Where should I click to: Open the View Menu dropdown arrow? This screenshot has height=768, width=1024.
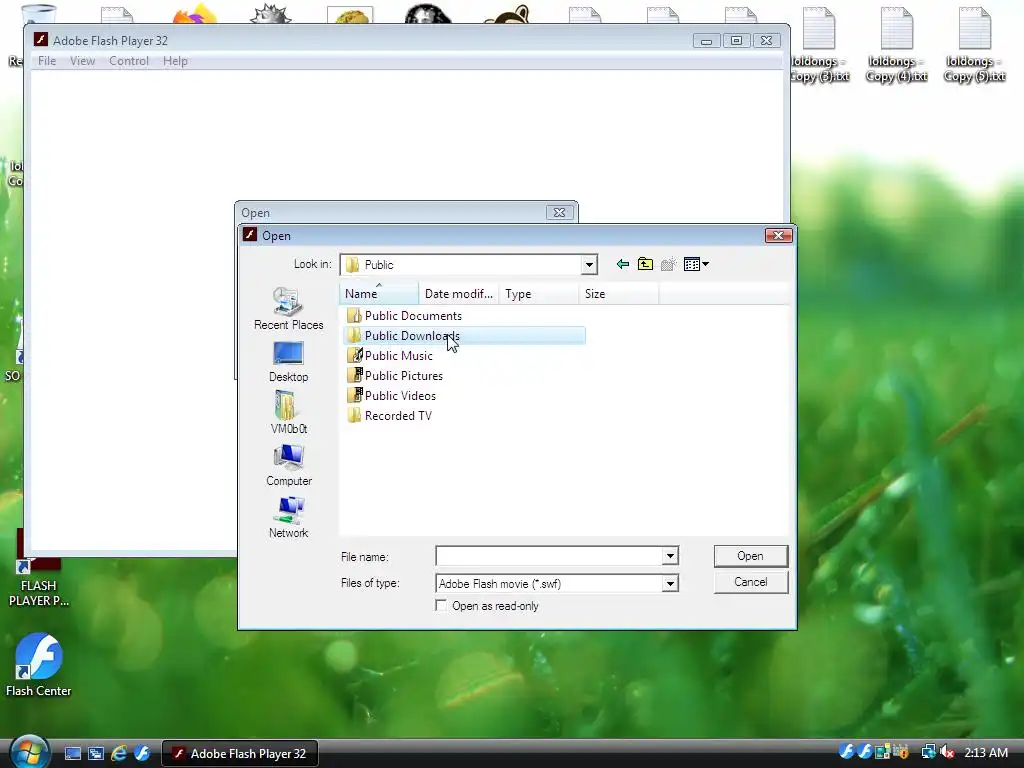(706, 264)
